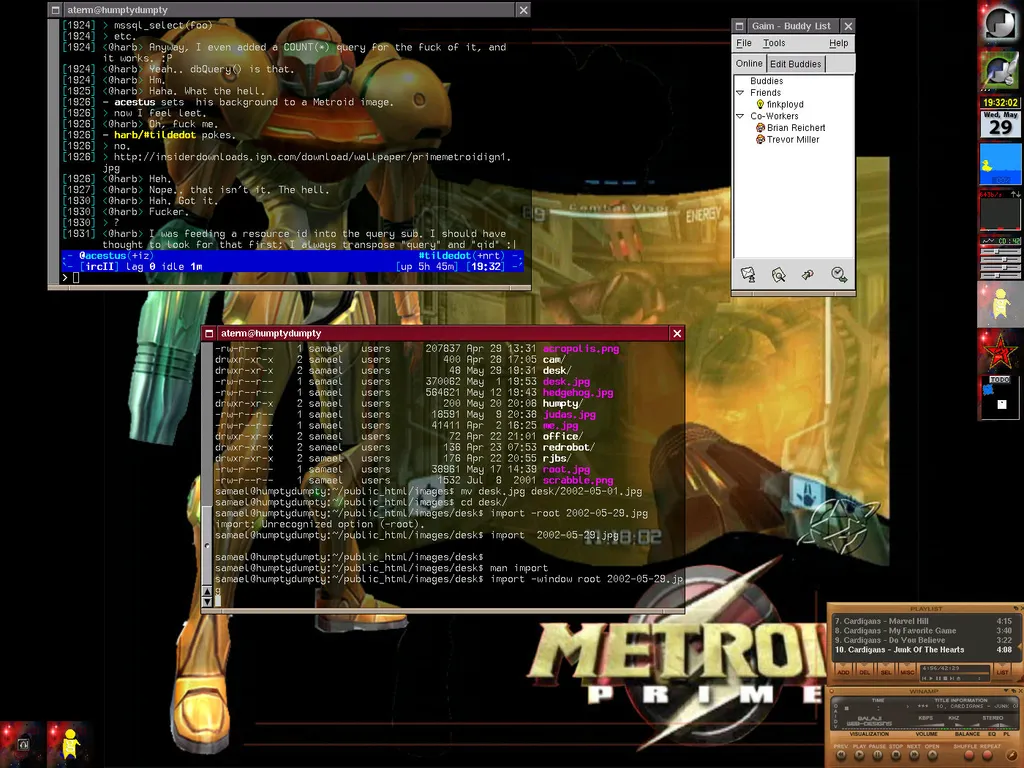Click the Get Info magnifier icon in Gaim

(778, 275)
